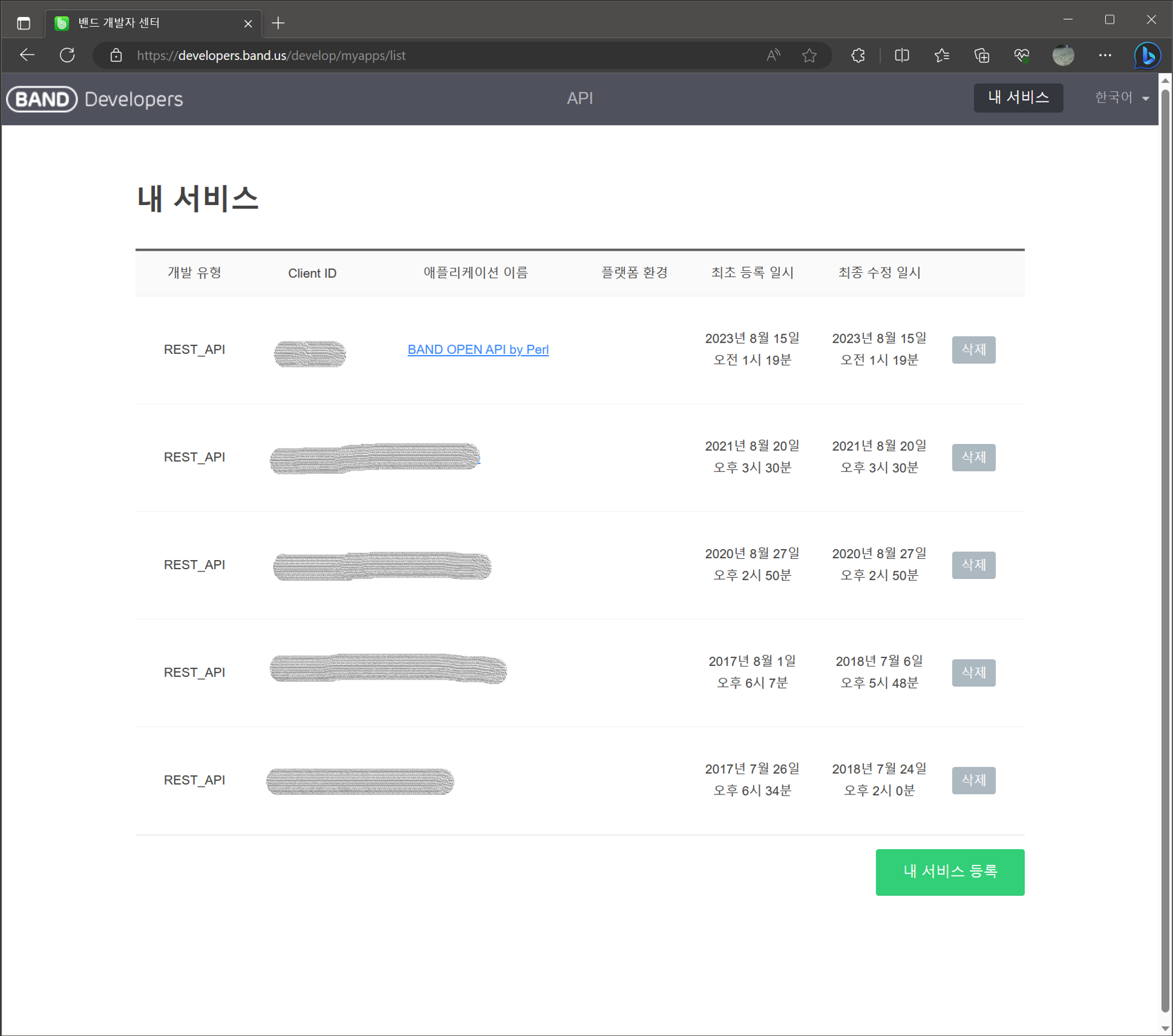The width and height of the screenshot is (1173, 1036).
Task: Click the Client ID column header
Action: 312,273
